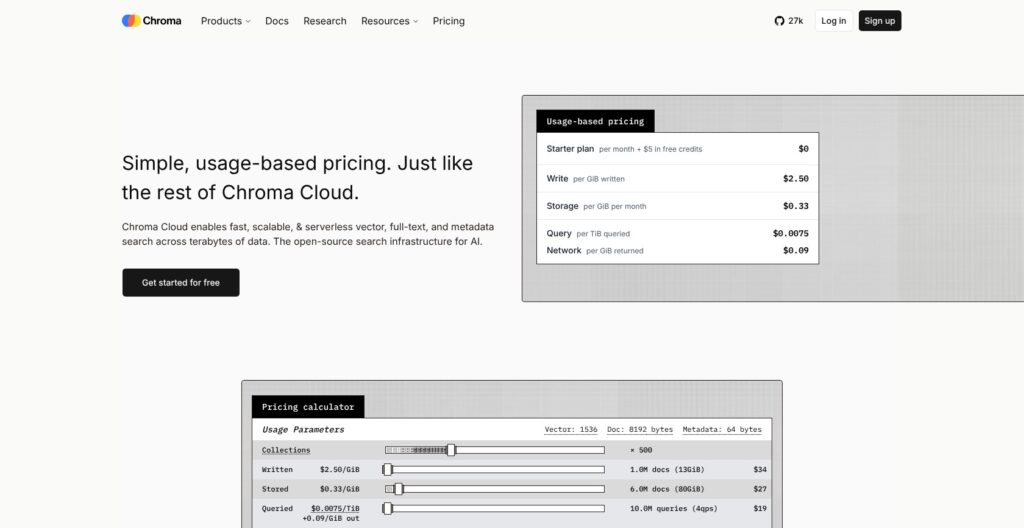This screenshot has width=1024, height=528.
Task: Click the 6.0M docs (80GiB) value
Action: click(667, 489)
